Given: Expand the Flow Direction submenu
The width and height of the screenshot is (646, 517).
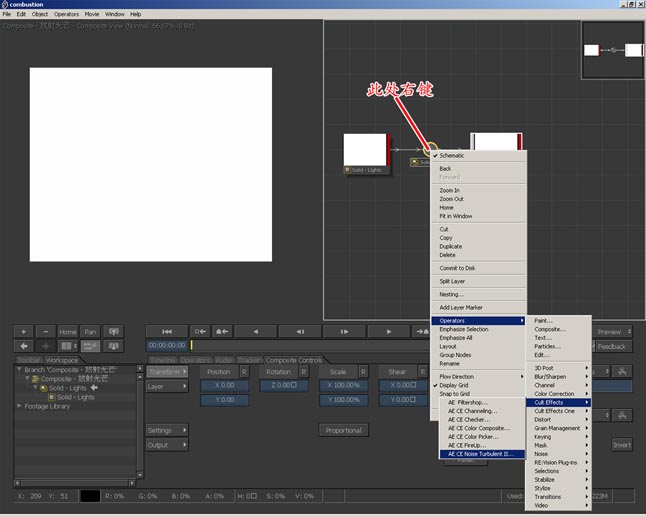Looking at the screenshot, I should coord(478,377).
